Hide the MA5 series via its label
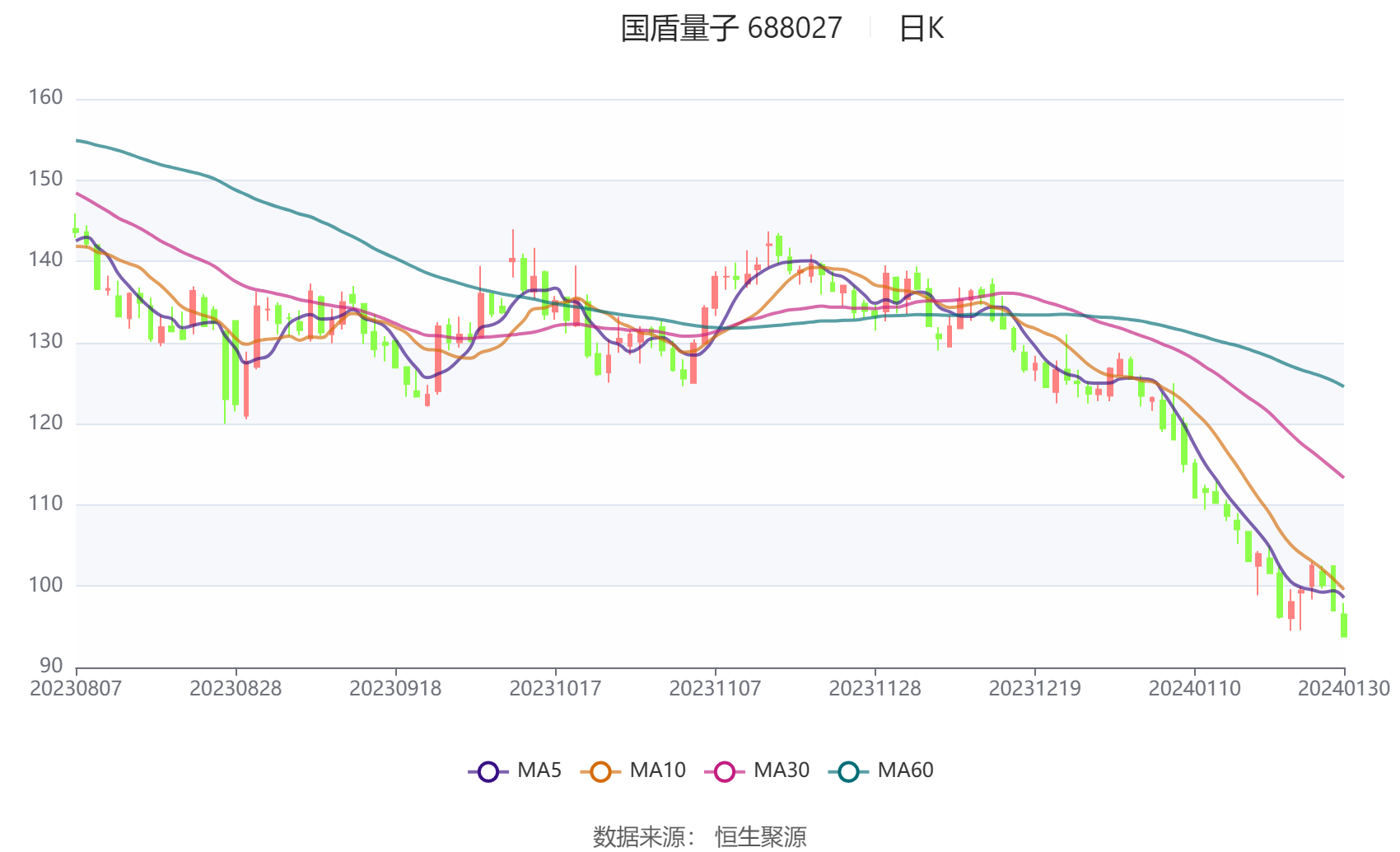Screen dimensions: 1400x852 tap(539, 770)
